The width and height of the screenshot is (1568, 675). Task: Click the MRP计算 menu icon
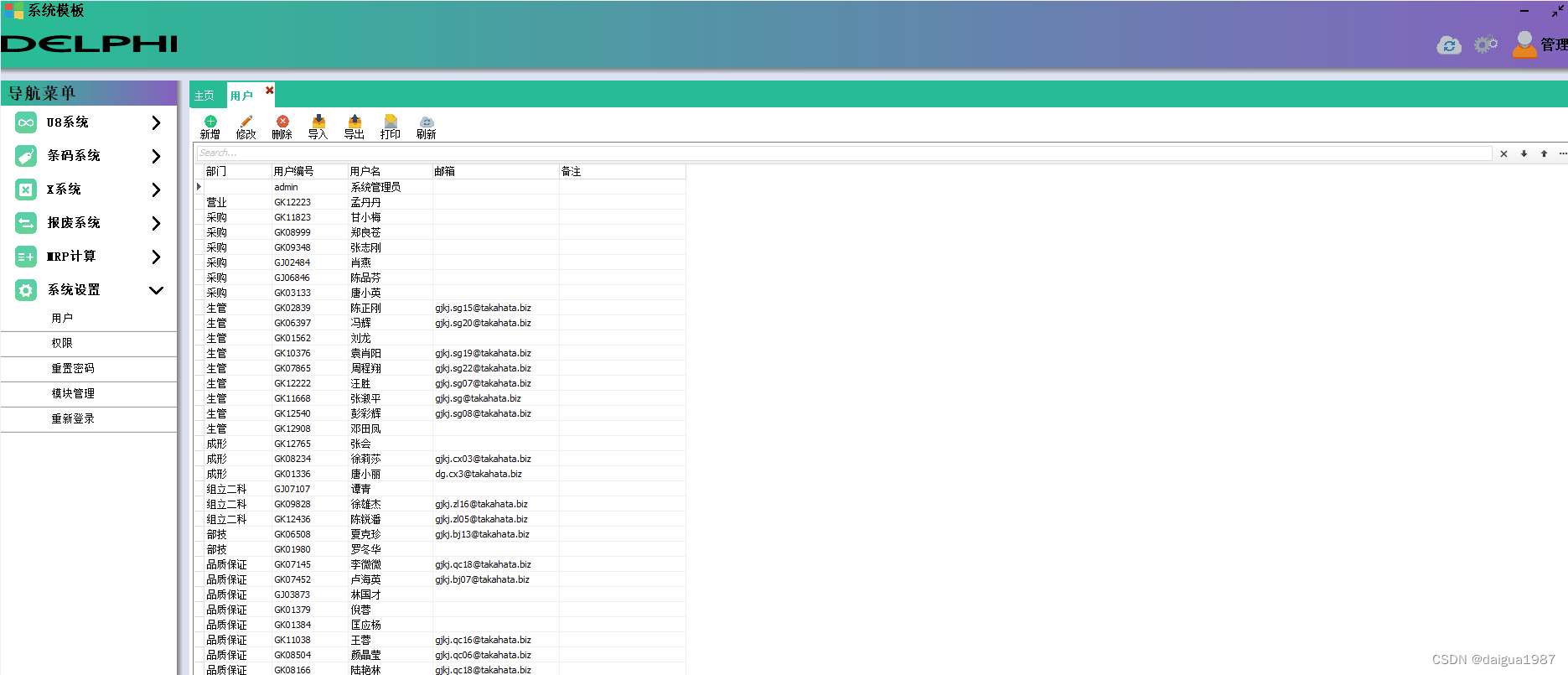[26, 257]
